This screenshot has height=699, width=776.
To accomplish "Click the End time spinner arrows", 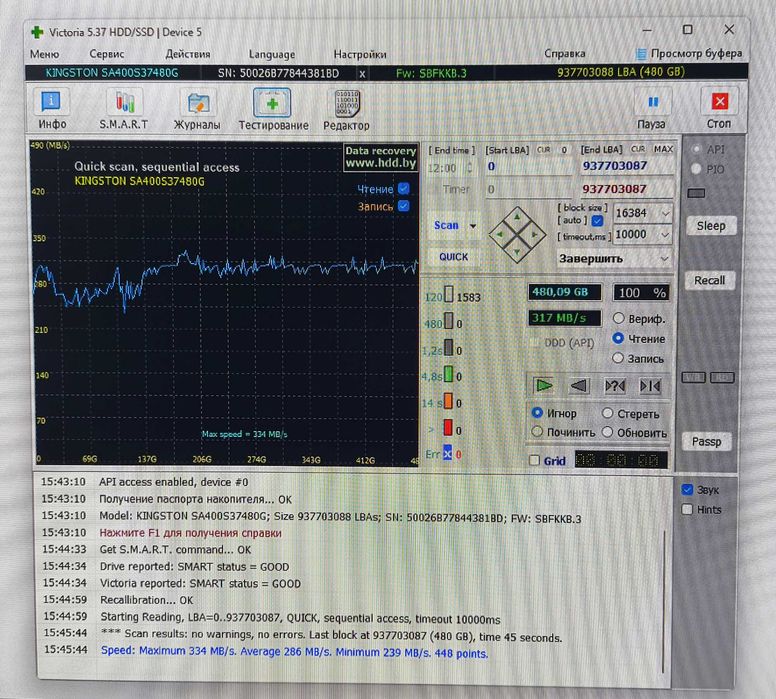I will (469, 168).
